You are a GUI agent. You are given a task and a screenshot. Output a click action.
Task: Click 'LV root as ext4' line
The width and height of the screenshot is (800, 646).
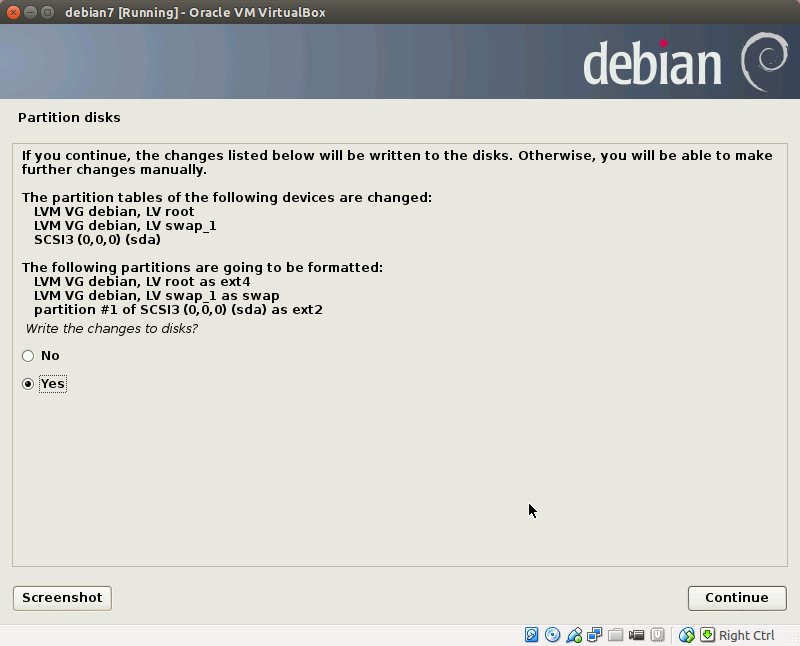click(142, 282)
